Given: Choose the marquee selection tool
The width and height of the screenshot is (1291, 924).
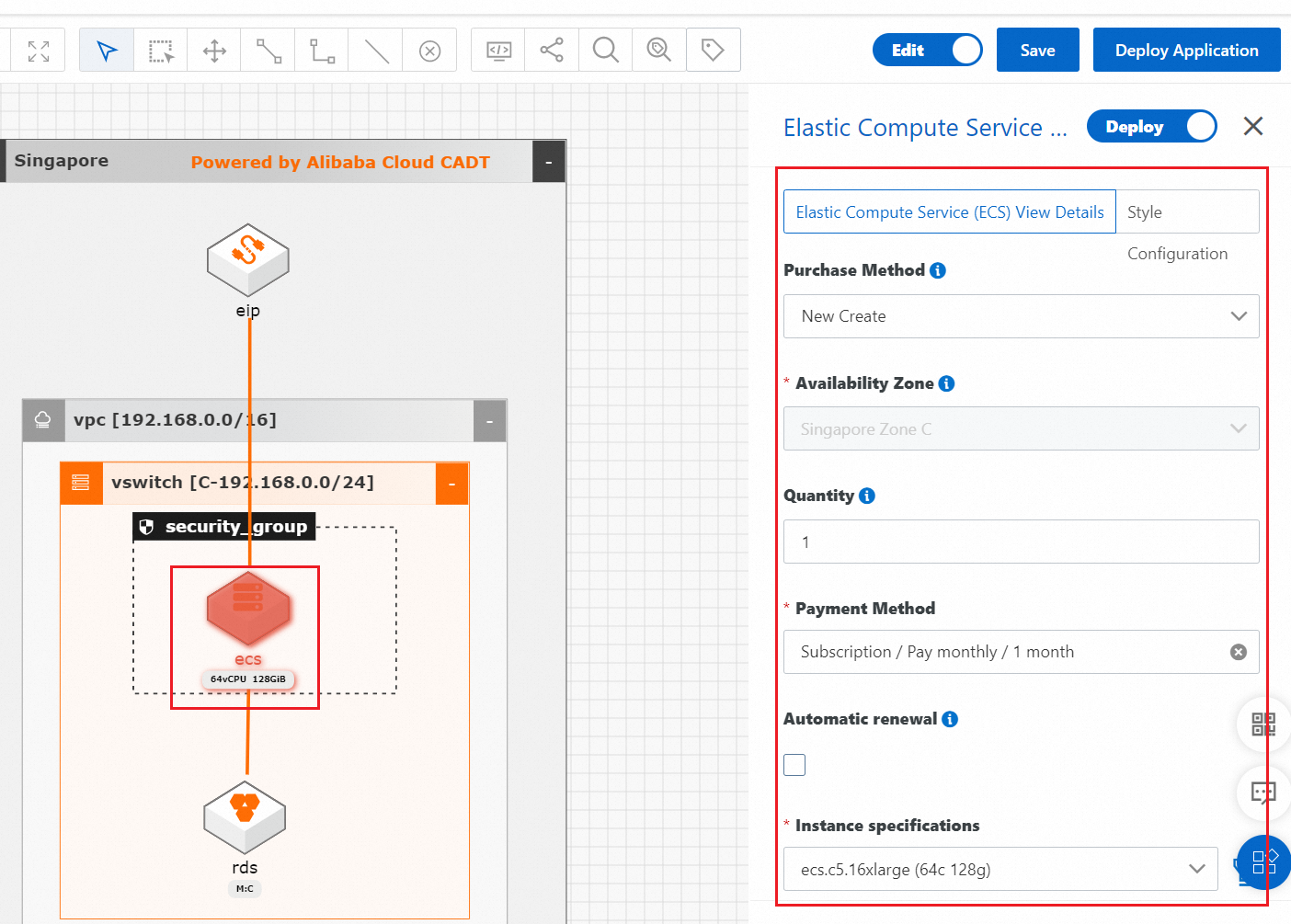Looking at the screenshot, I should (x=161, y=51).
